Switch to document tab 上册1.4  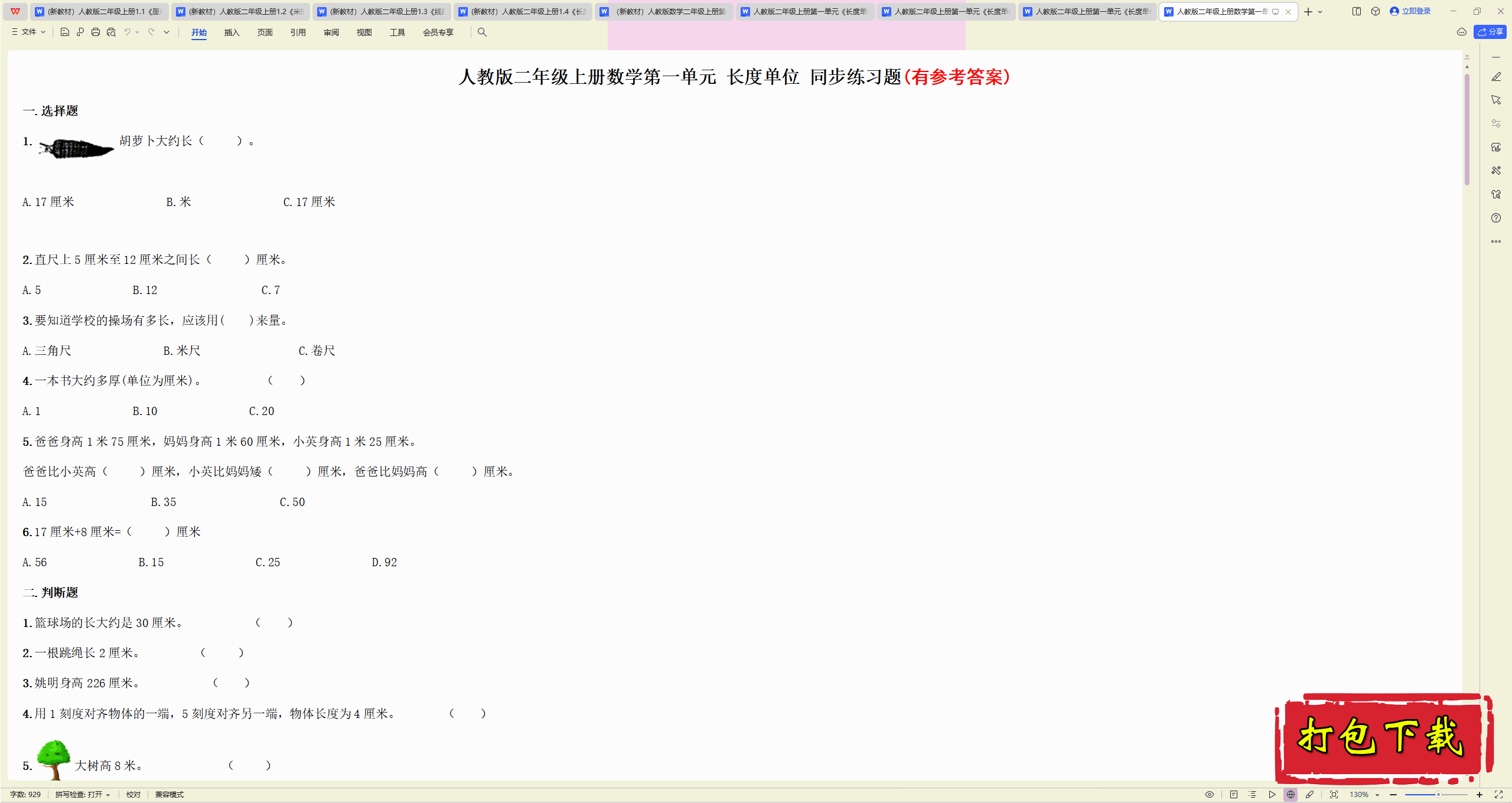522,12
